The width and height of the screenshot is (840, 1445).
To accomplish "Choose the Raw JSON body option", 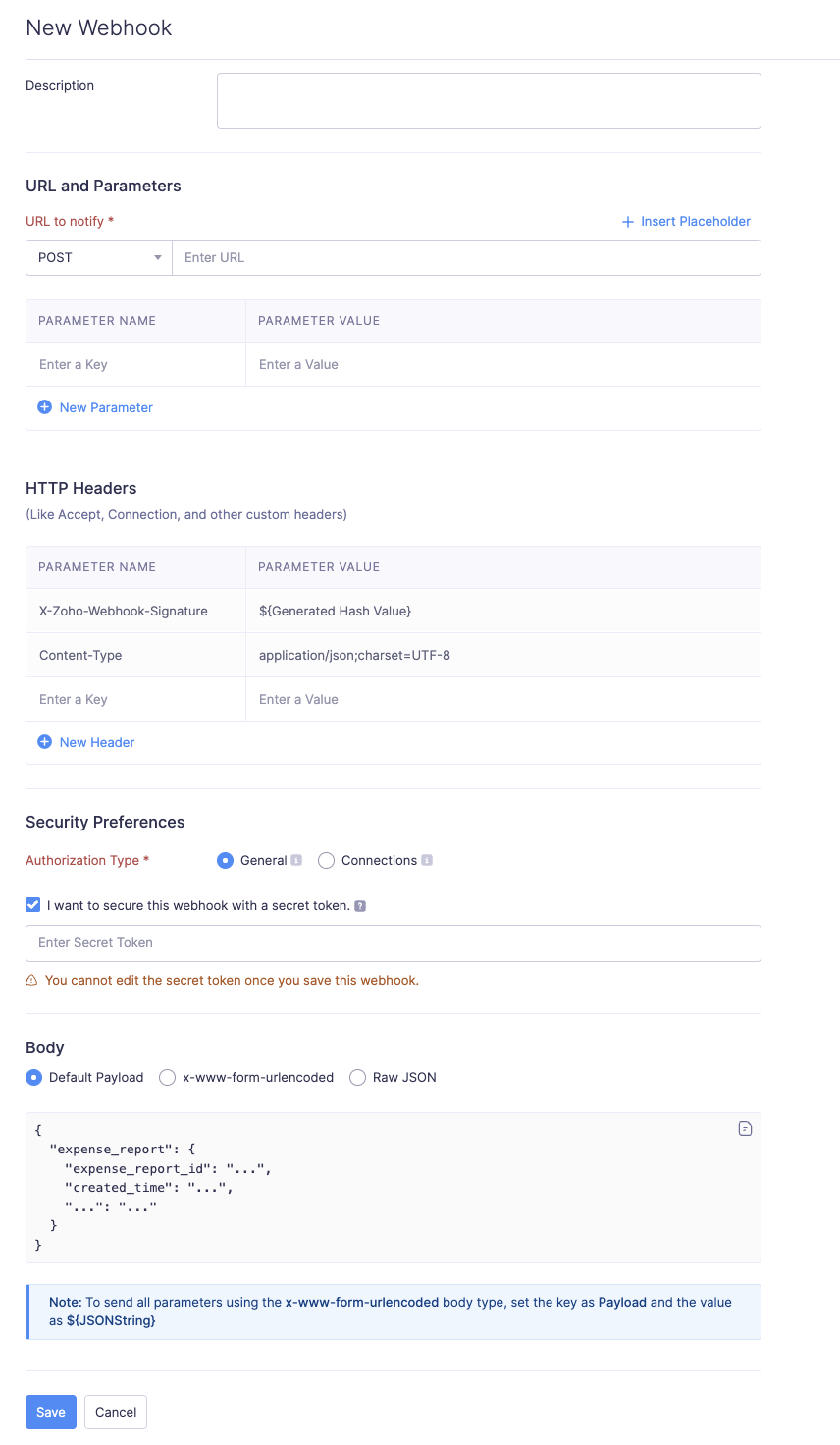I will [358, 1078].
